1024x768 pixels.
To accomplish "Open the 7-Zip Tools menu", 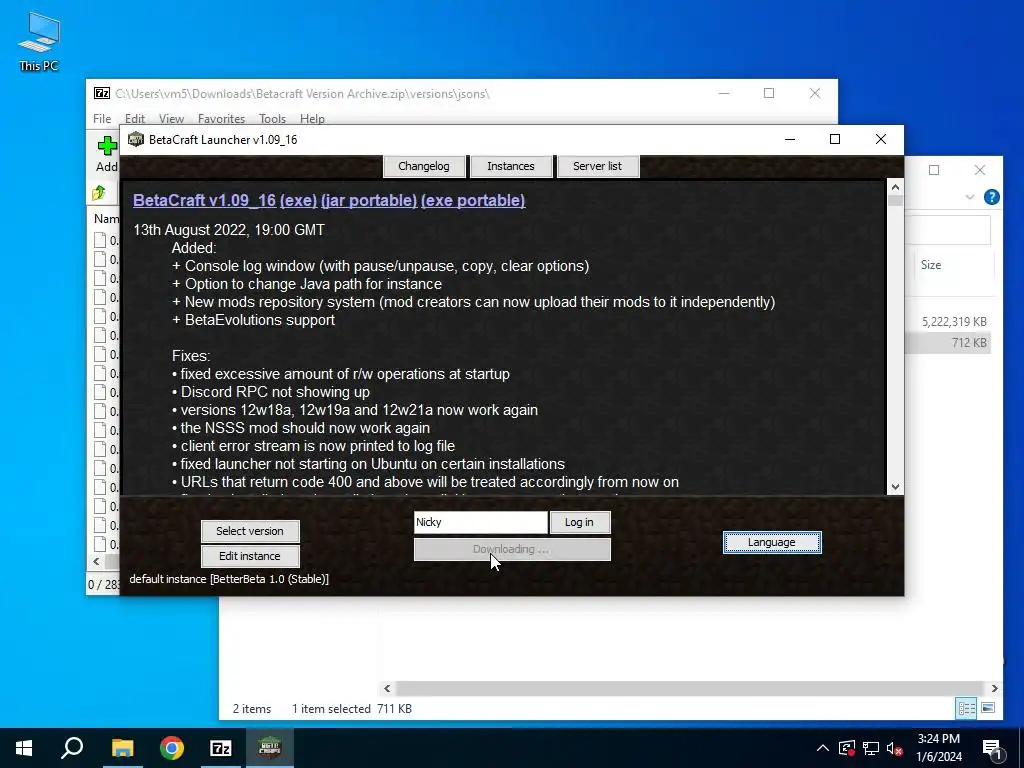I will tap(272, 119).
